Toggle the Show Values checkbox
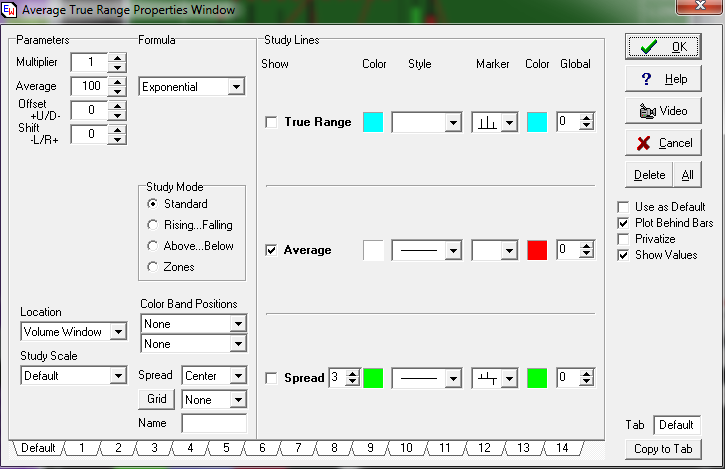This screenshot has height=469, width=725. pos(623,255)
